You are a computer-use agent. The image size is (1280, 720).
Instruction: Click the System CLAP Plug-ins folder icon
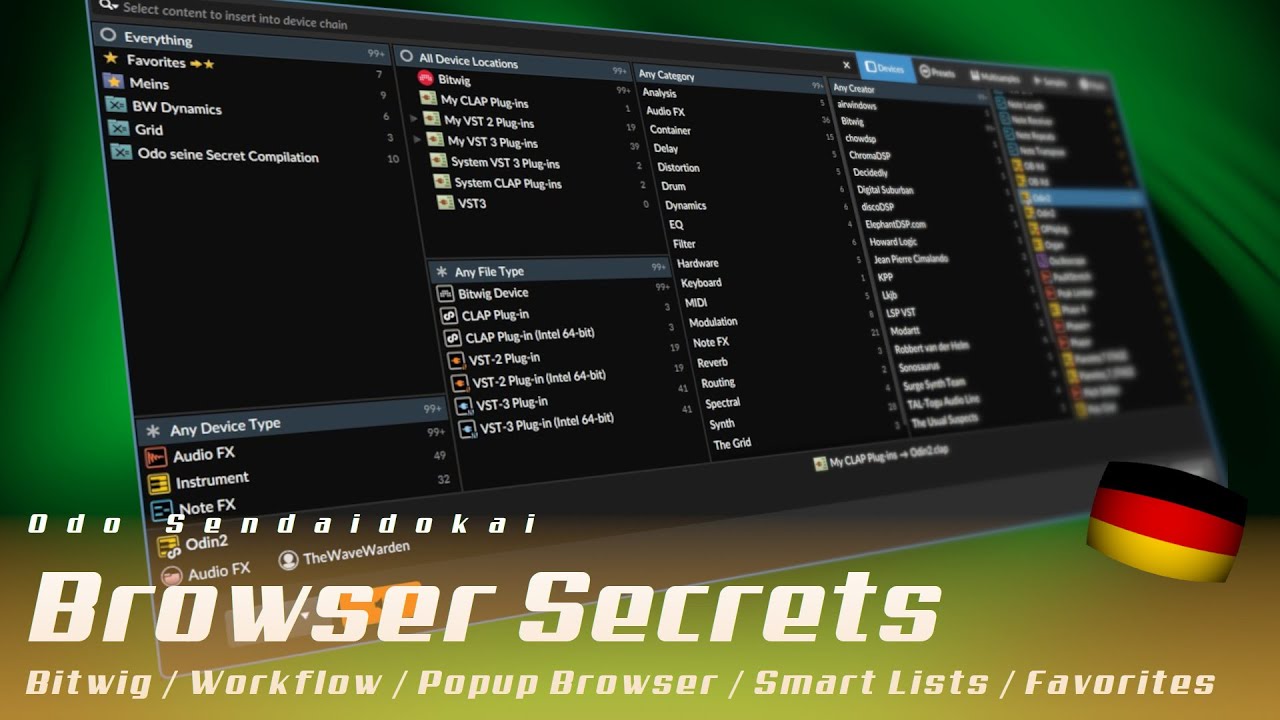(442, 181)
